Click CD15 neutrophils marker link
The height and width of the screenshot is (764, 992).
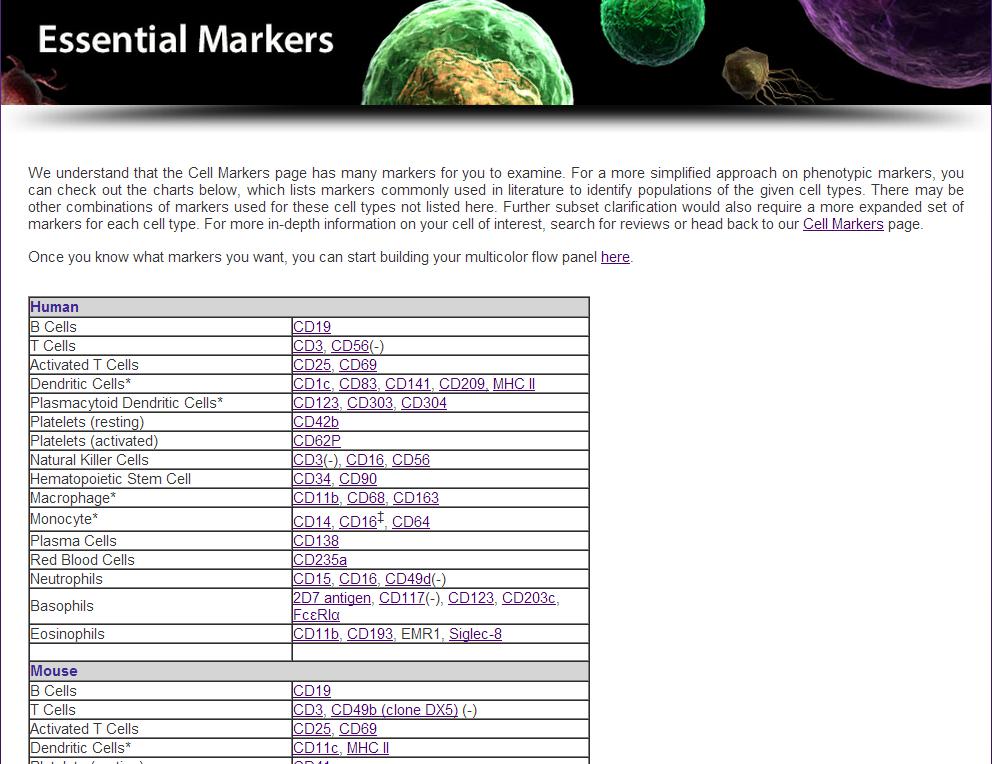[x=311, y=579]
